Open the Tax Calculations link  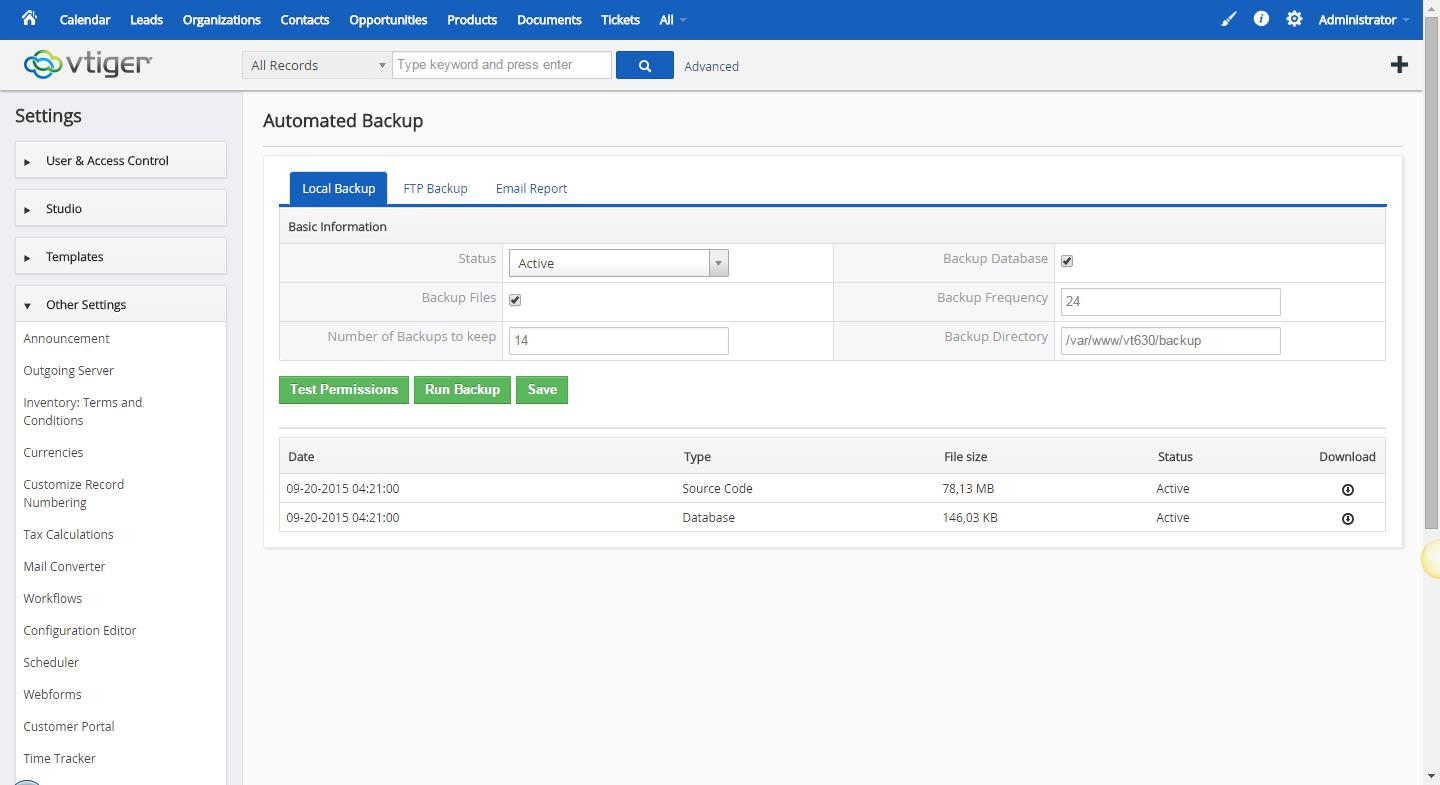coord(69,535)
